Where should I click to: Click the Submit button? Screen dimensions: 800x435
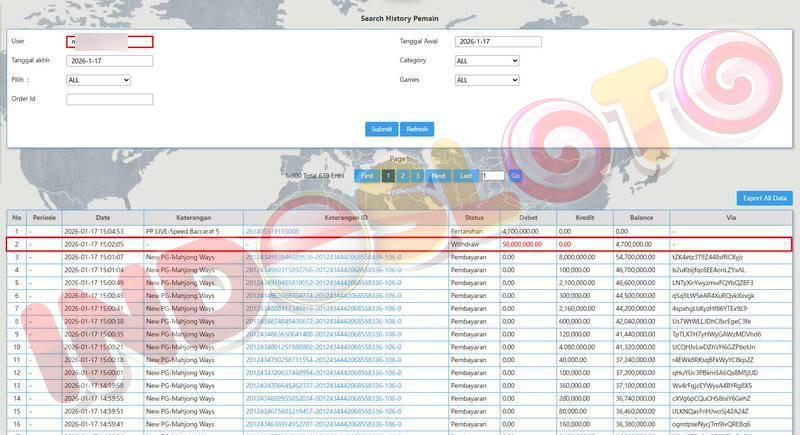click(x=381, y=129)
